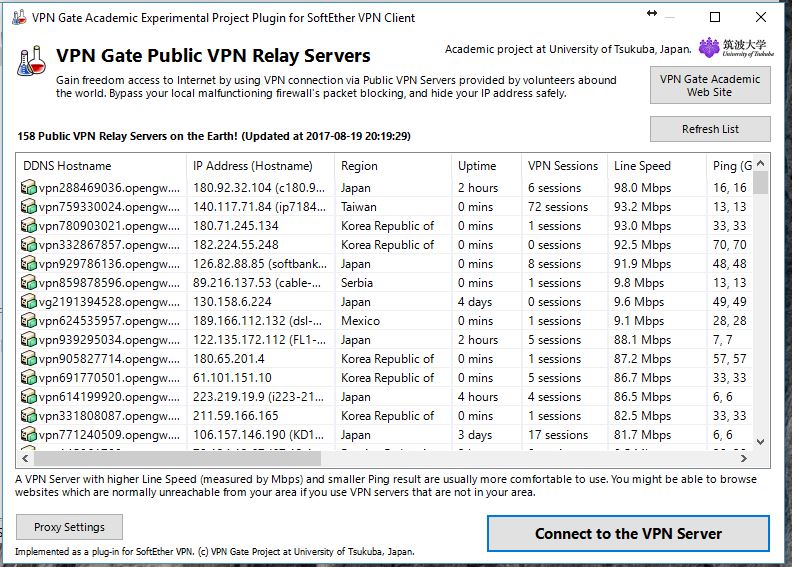
Task: Sort servers by Line Speed column header
Action: (657, 166)
